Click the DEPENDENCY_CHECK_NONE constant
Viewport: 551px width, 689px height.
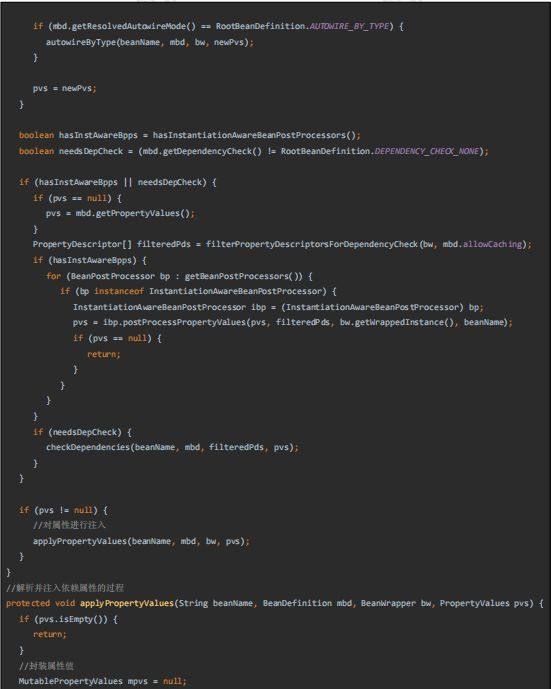[427, 151]
